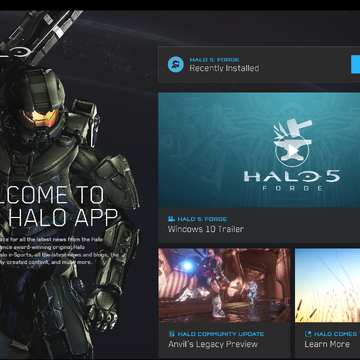Open the Anvil's Legacy gameplay screenshot thumbnail
The image size is (360, 360).
coord(224,285)
